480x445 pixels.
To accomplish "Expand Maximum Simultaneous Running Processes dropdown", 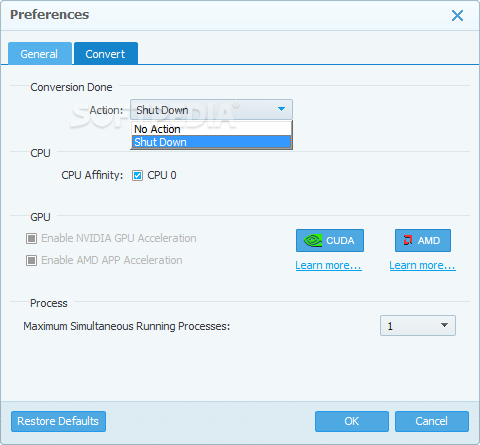I will click(x=418, y=326).
